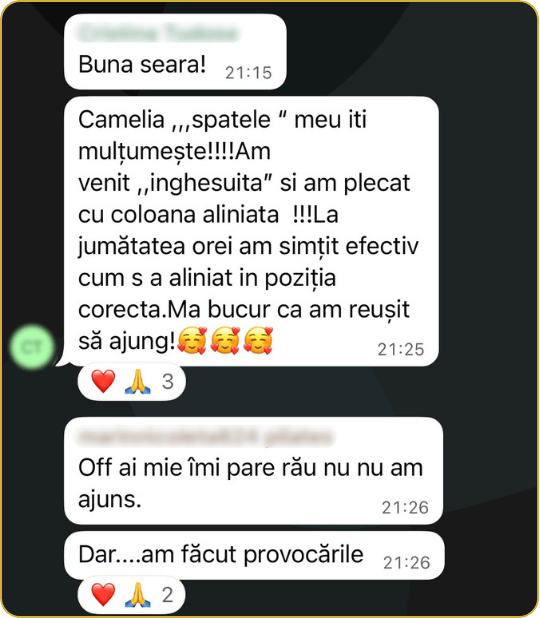
Task: Click the heart reaction under the 21:25 message
Action: click(103, 381)
